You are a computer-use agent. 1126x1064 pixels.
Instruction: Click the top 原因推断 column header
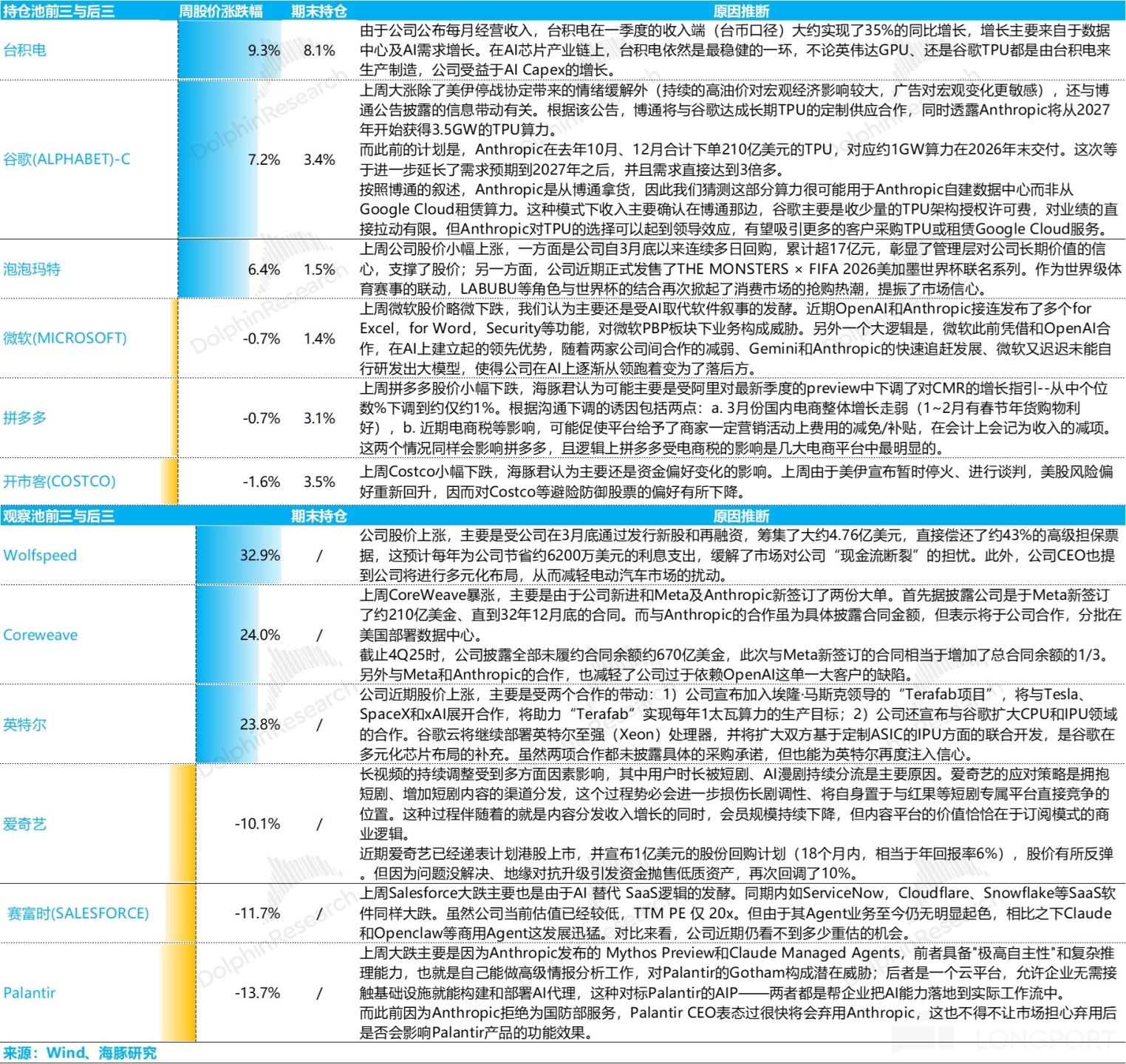[x=741, y=11]
